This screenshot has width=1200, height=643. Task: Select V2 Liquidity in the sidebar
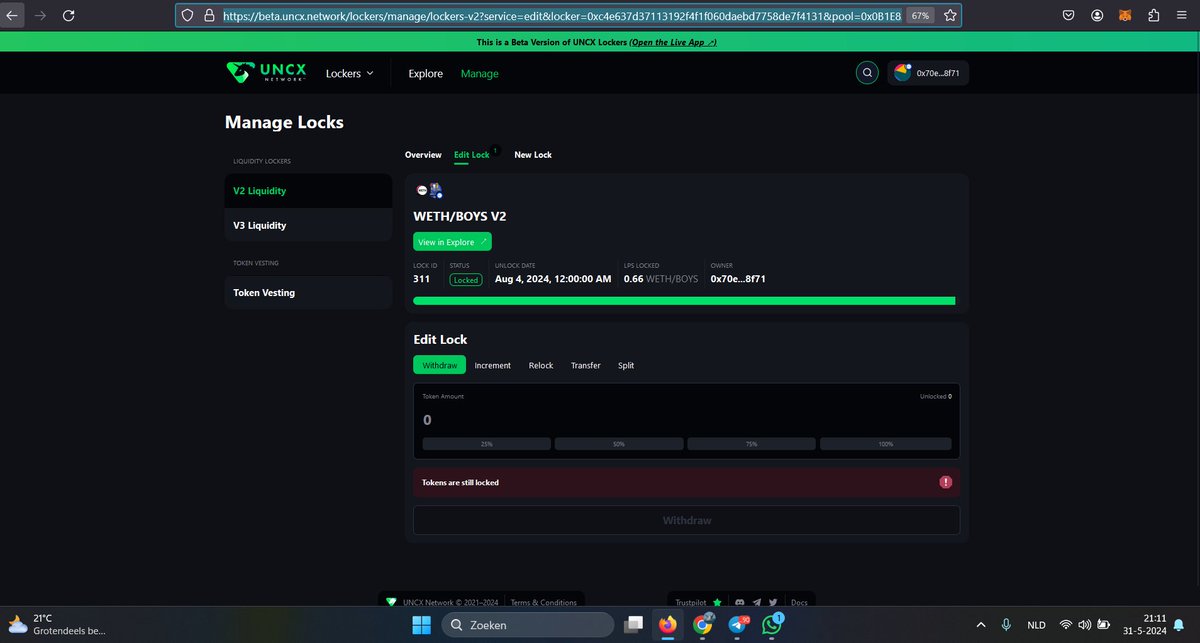tap(308, 191)
